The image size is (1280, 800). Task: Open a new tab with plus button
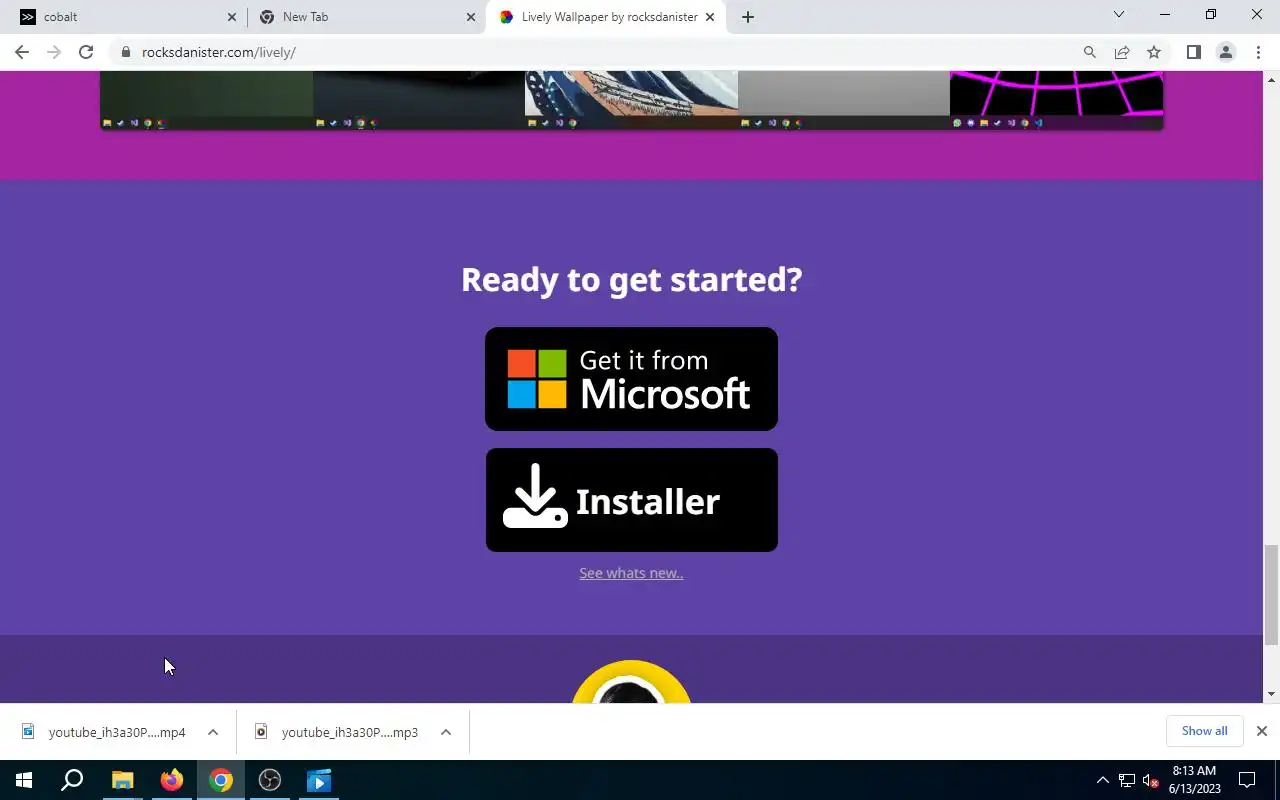748,17
